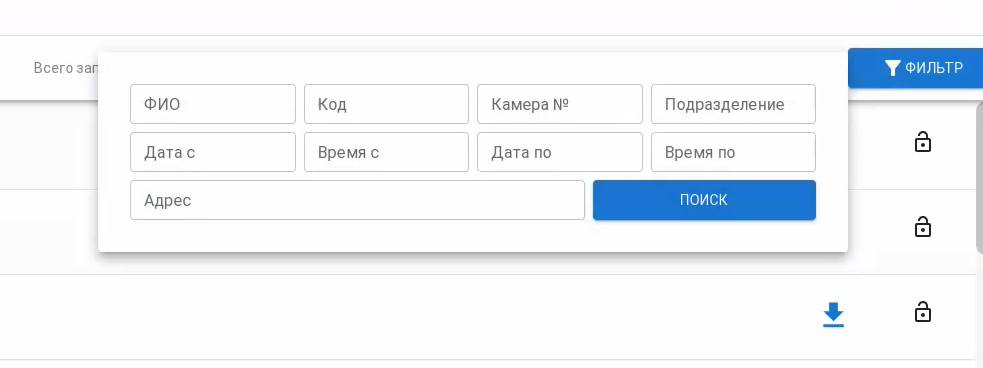Click into the Код field
This screenshot has height=368, width=983.
386,104
